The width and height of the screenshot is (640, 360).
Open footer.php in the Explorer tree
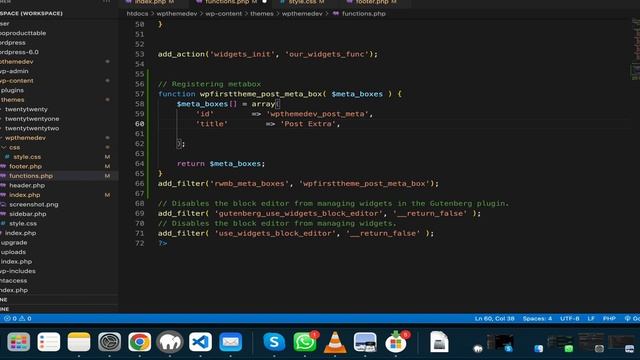coord(25,166)
